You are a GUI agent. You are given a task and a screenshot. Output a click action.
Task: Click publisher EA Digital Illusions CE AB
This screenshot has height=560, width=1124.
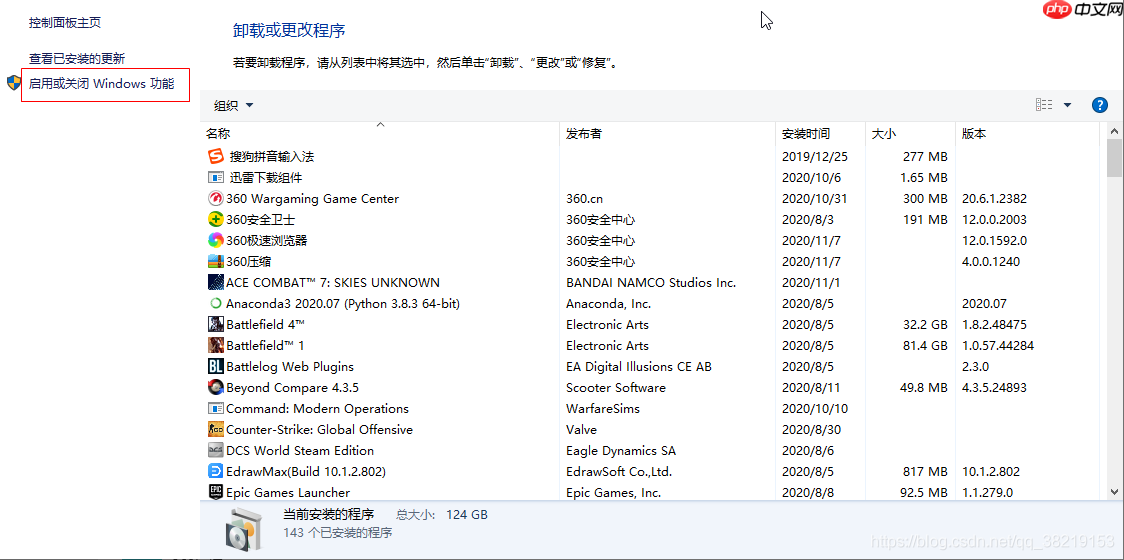pos(639,366)
